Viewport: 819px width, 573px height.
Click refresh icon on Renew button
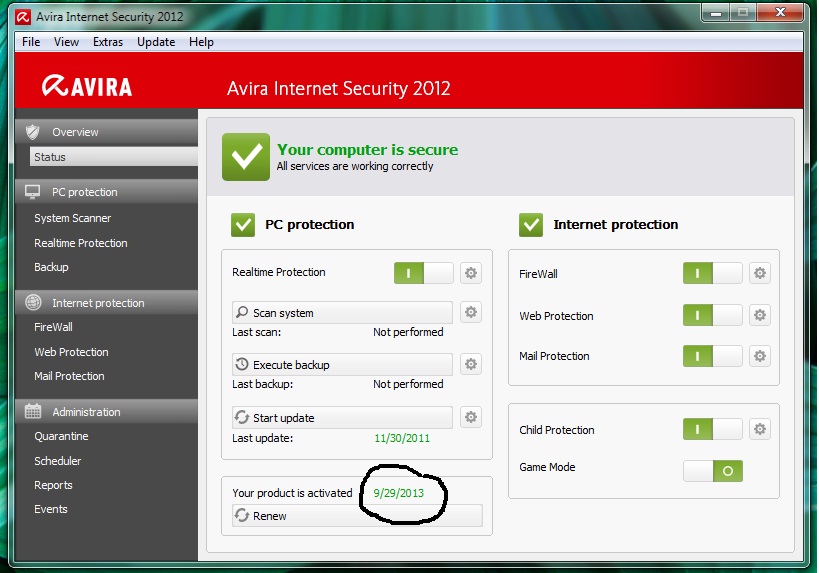[x=242, y=515]
